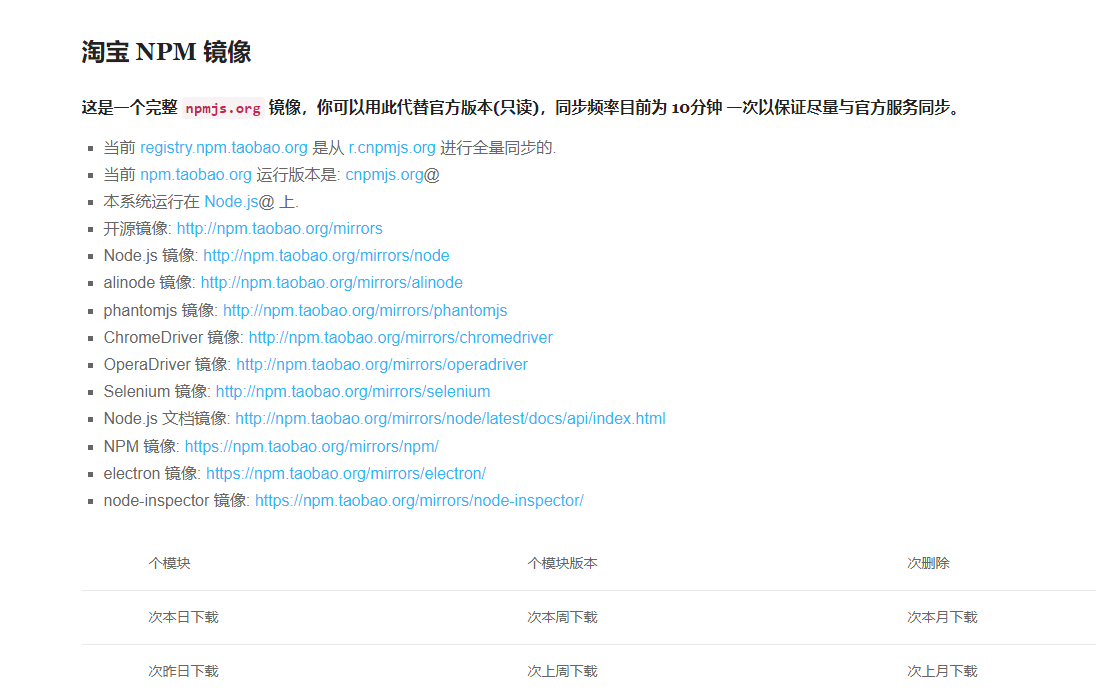Viewport: 1096px width, 692px height.
Task: Open the Node.js 镜像 mirrors/node link
Action: click(x=326, y=256)
